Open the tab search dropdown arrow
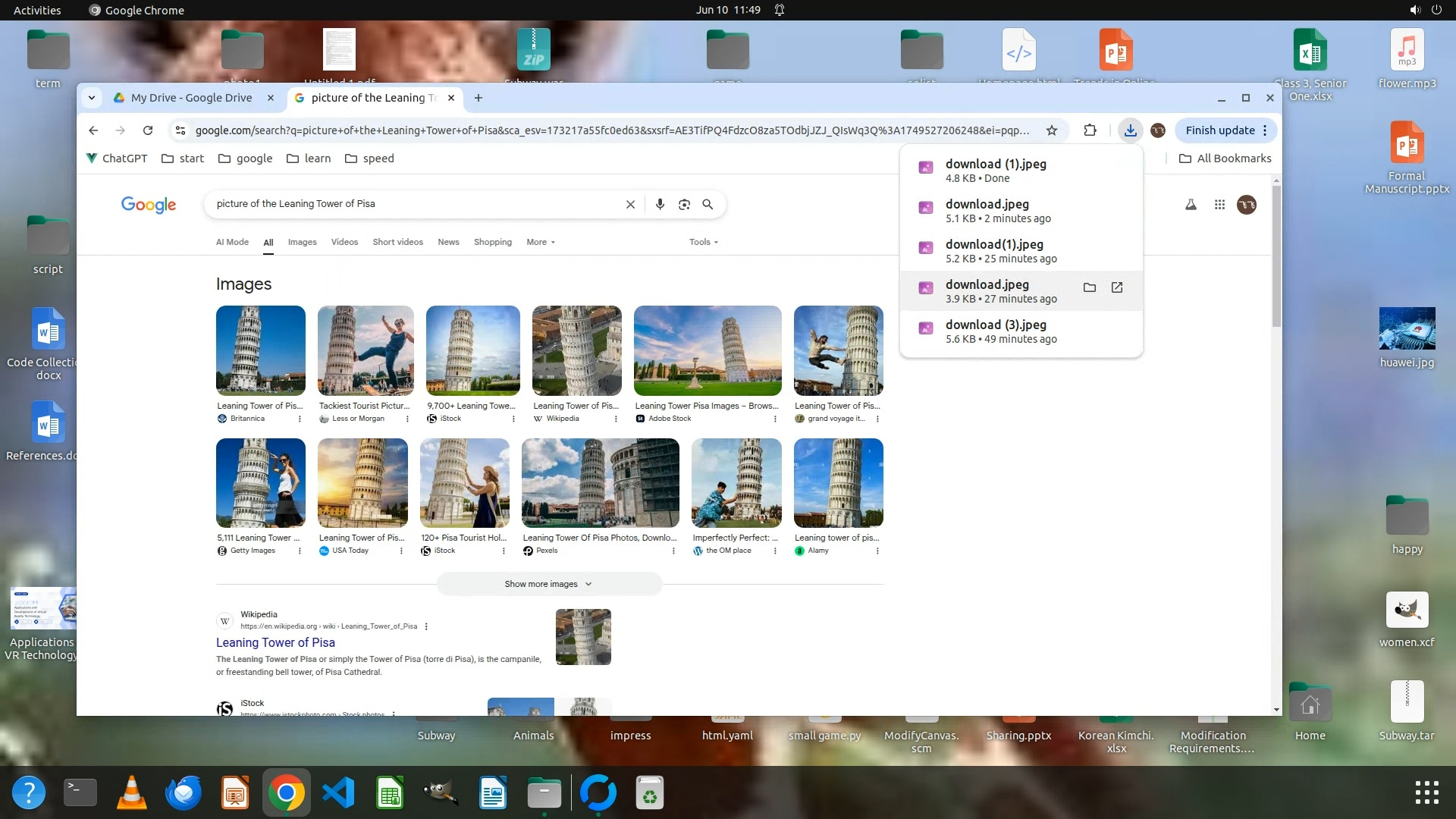1456x819 pixels. click(92, 98)
